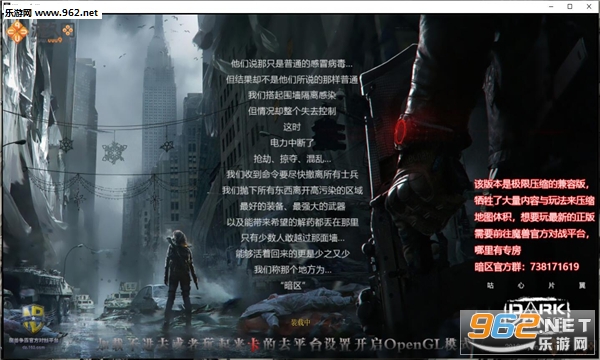Click the line '我们抛下所有东西离开高污染的区域'

(x=292, y=190)
